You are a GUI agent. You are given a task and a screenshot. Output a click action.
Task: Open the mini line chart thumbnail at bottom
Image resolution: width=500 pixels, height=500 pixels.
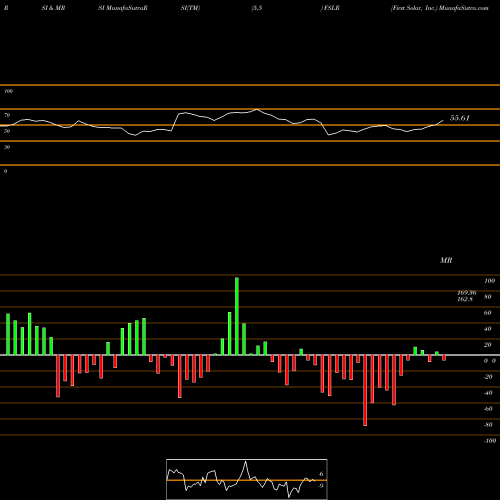tap(247, 479)
